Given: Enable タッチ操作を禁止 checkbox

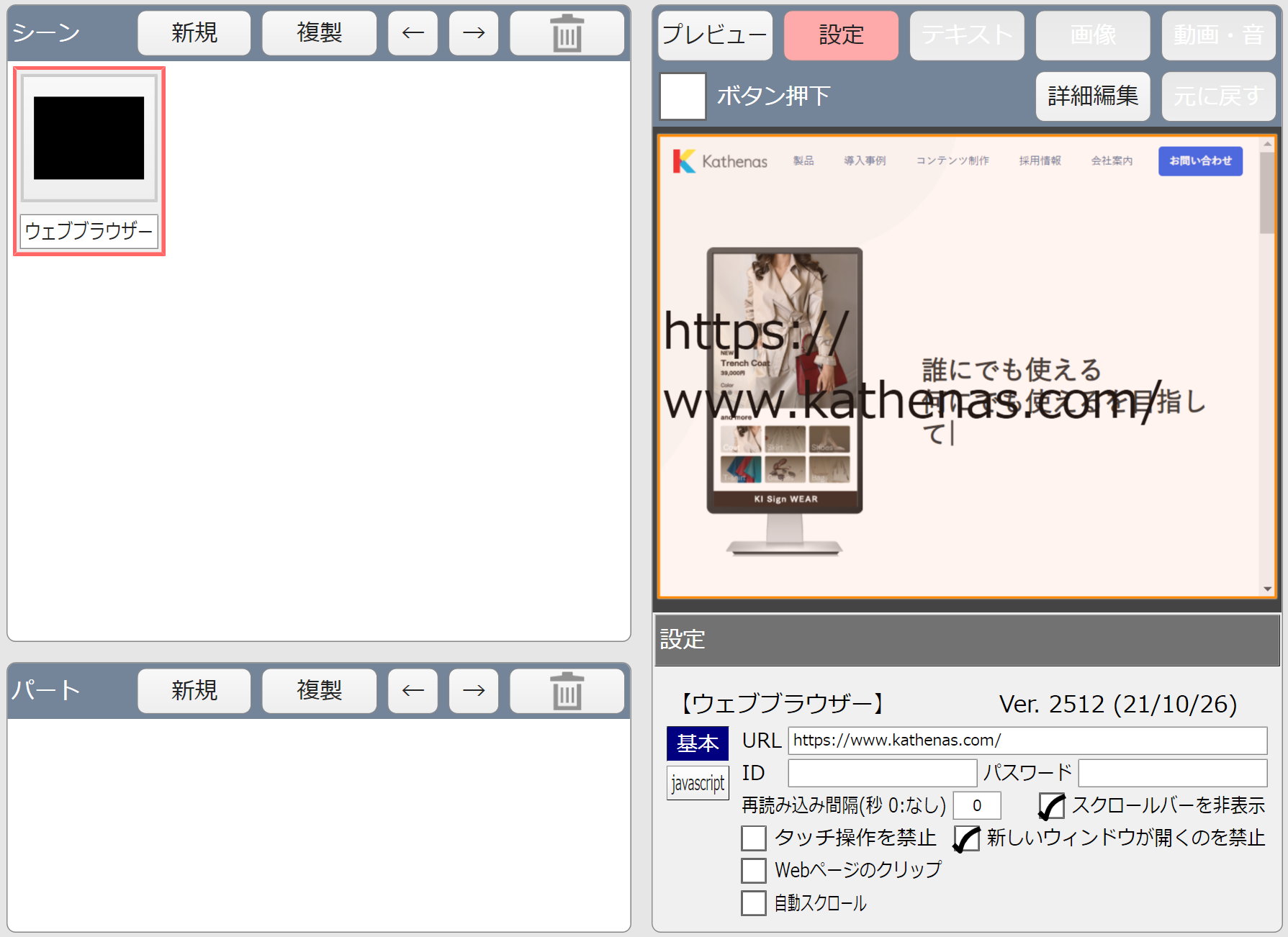Looking at the screenshot, I should coord(754,838).
